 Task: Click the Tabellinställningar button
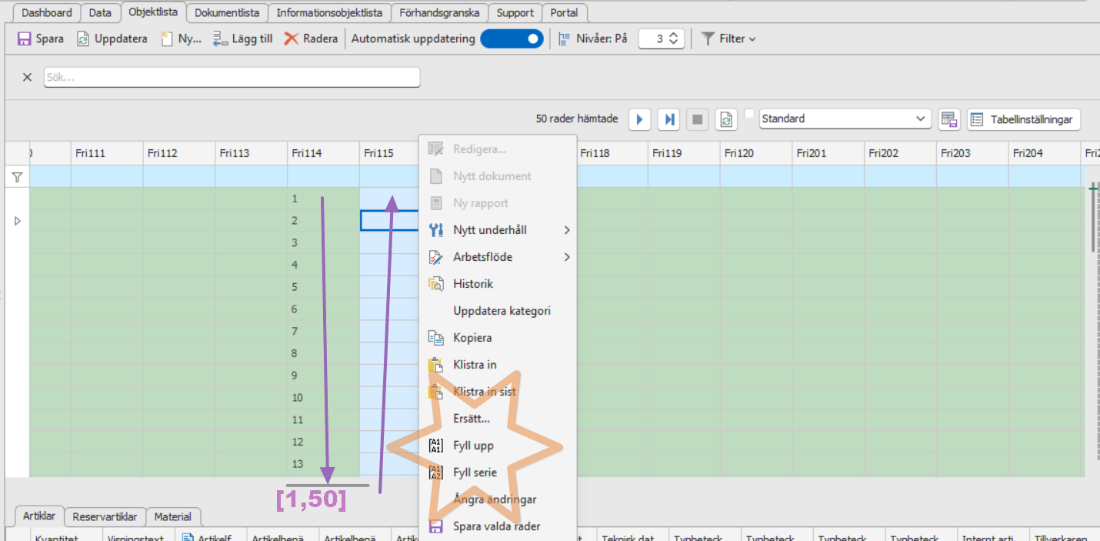pos(1024,119)
